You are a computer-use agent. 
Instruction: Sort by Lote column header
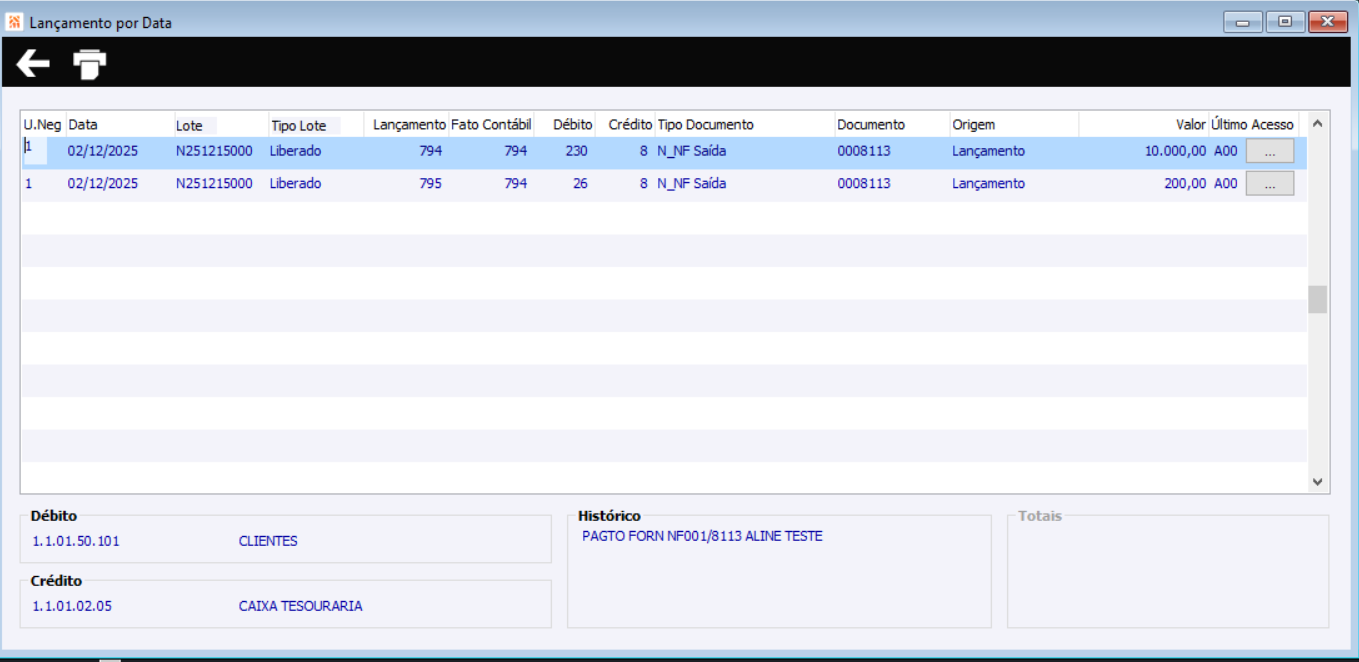(189, 126)
